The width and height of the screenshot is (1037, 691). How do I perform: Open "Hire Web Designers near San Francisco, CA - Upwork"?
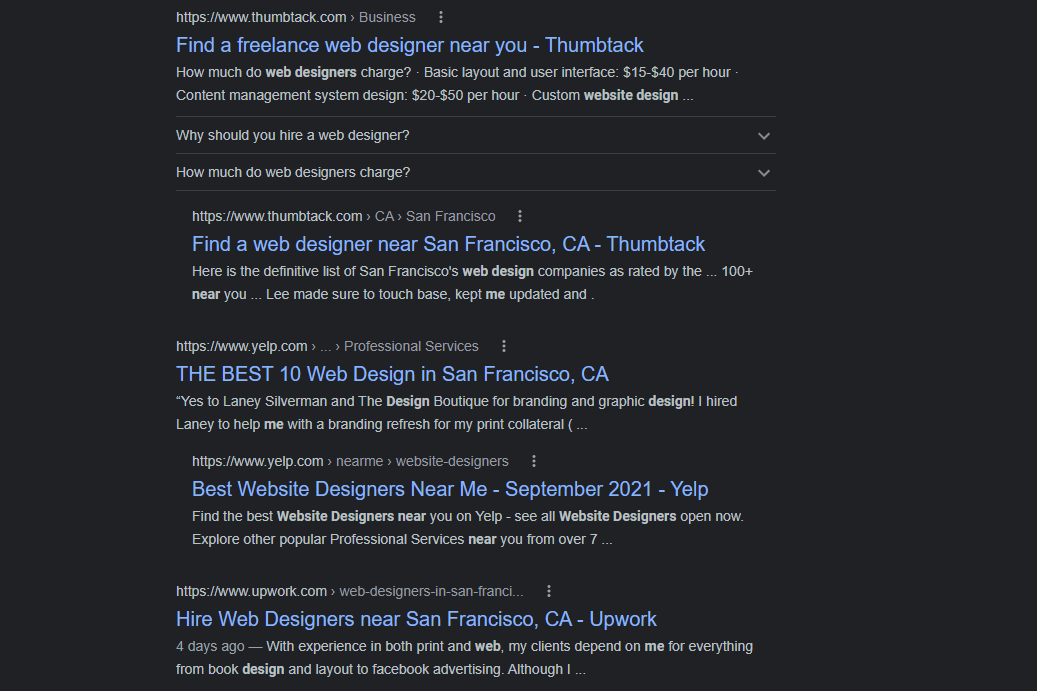pos(416,619)
